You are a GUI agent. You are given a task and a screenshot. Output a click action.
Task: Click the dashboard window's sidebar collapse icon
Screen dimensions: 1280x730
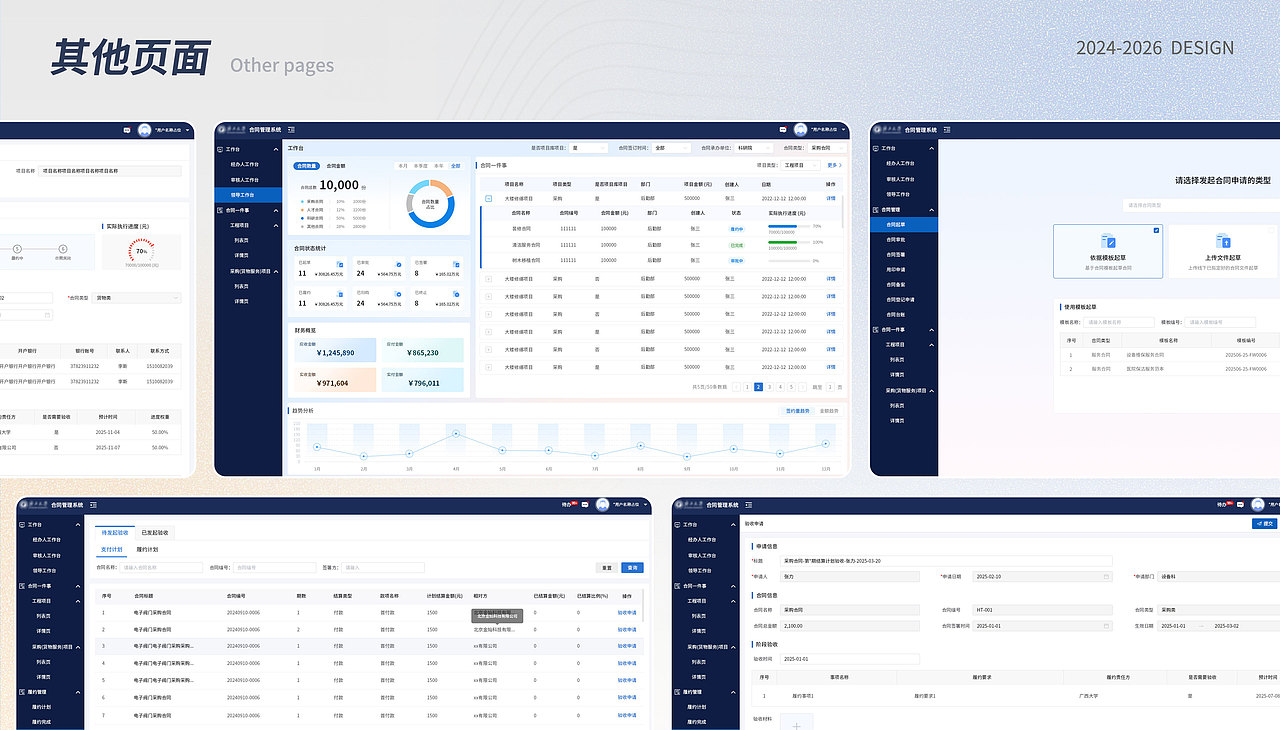point(291,129)
